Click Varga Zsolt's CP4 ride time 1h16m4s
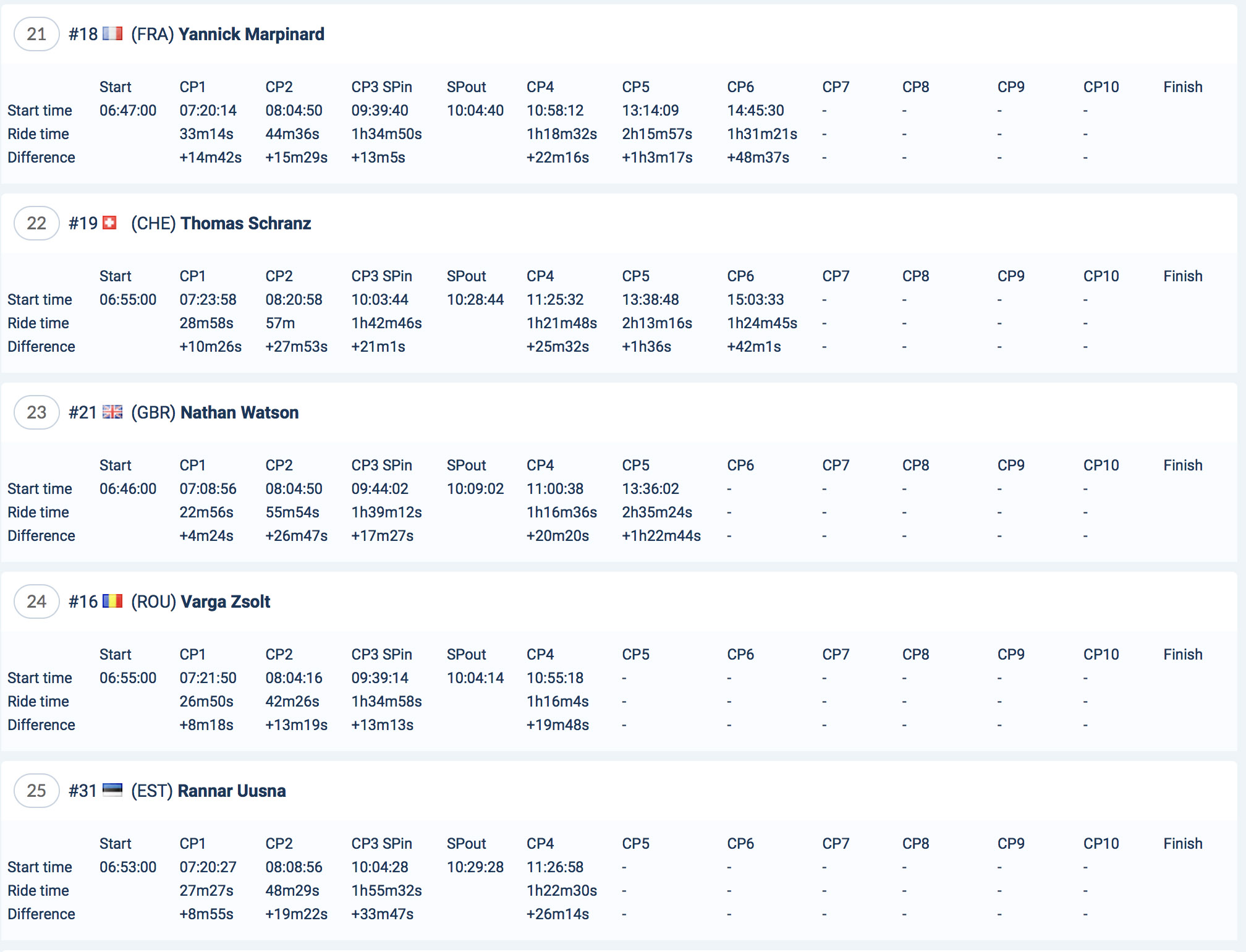This screenshot has width=1246, height=952. (x=557, y=702)
